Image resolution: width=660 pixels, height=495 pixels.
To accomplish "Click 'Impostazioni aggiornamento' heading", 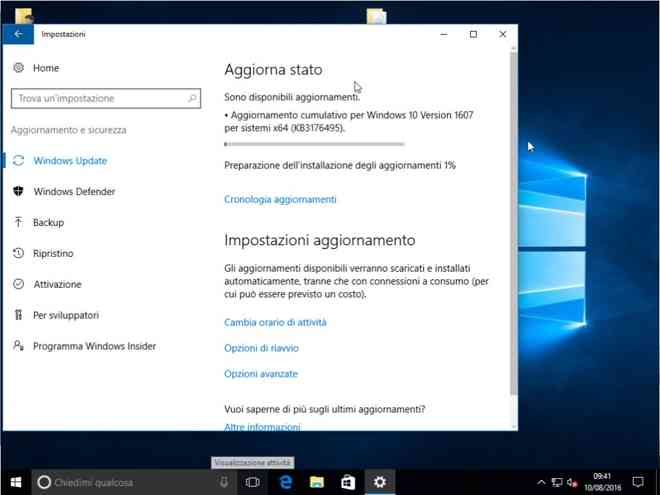I will pyautogui.click(x=319, y=240).
